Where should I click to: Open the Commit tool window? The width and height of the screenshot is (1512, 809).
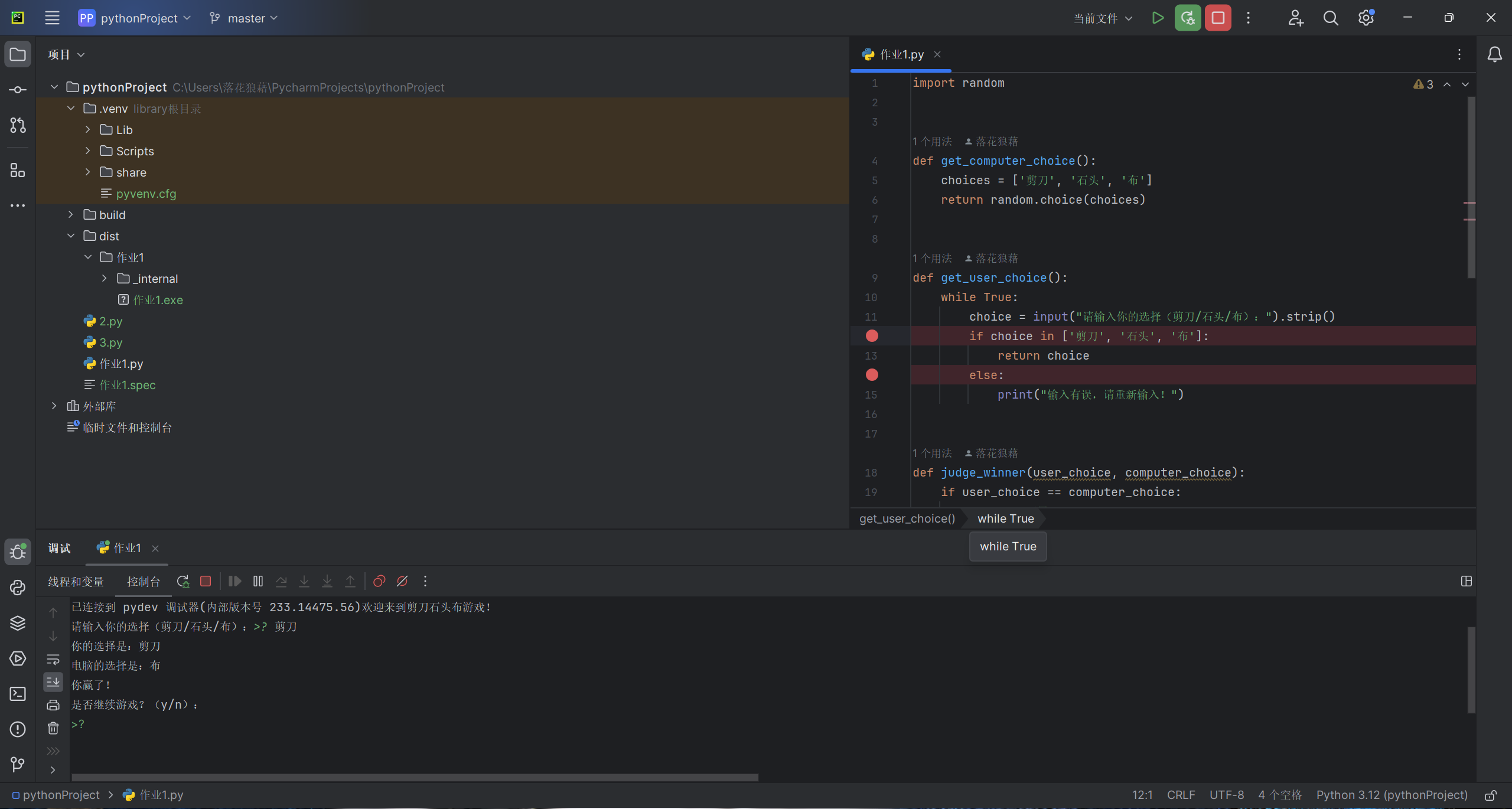(x=18, y=90)
